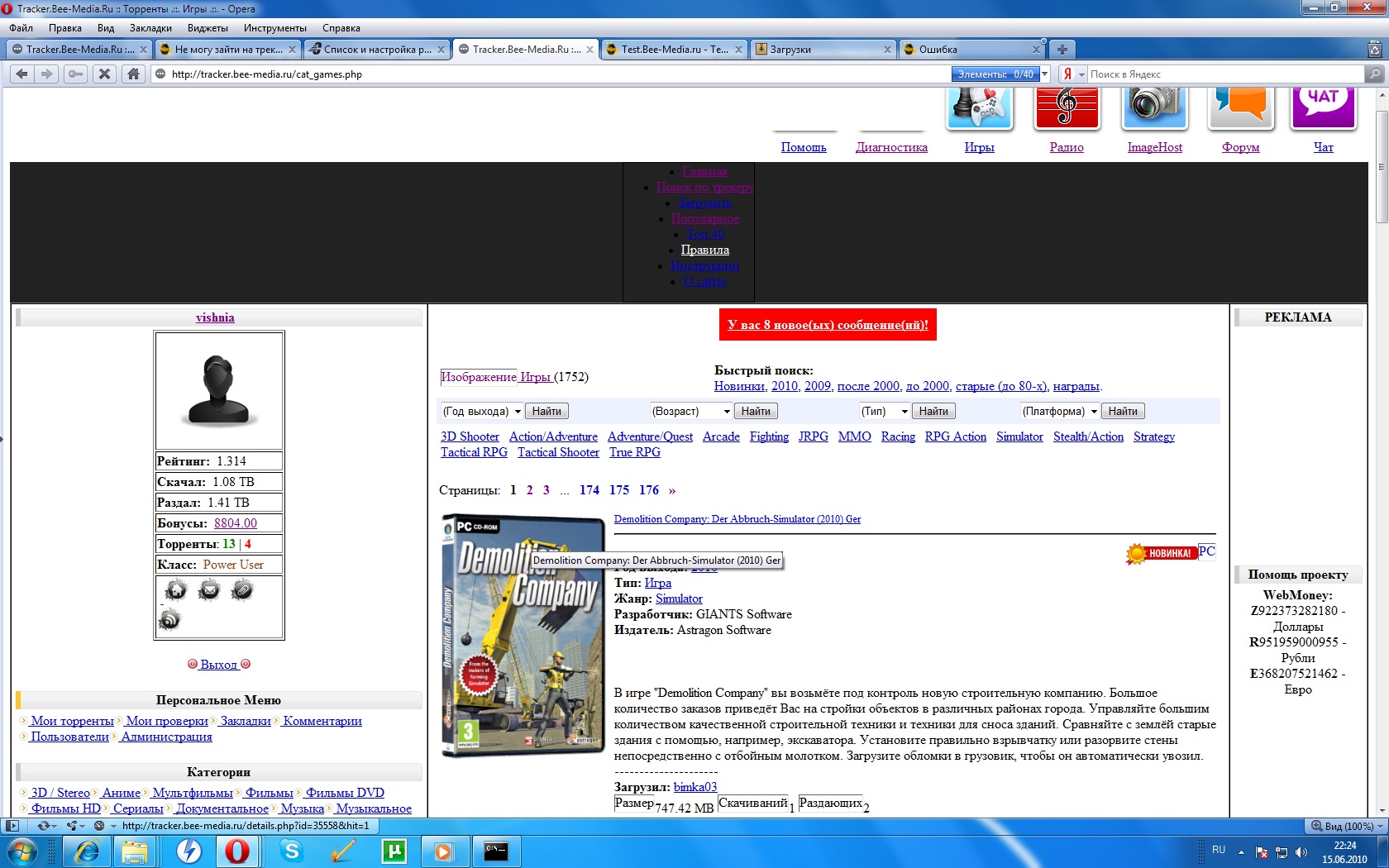Open the closed tabs trash icon

coord(1374,49)
